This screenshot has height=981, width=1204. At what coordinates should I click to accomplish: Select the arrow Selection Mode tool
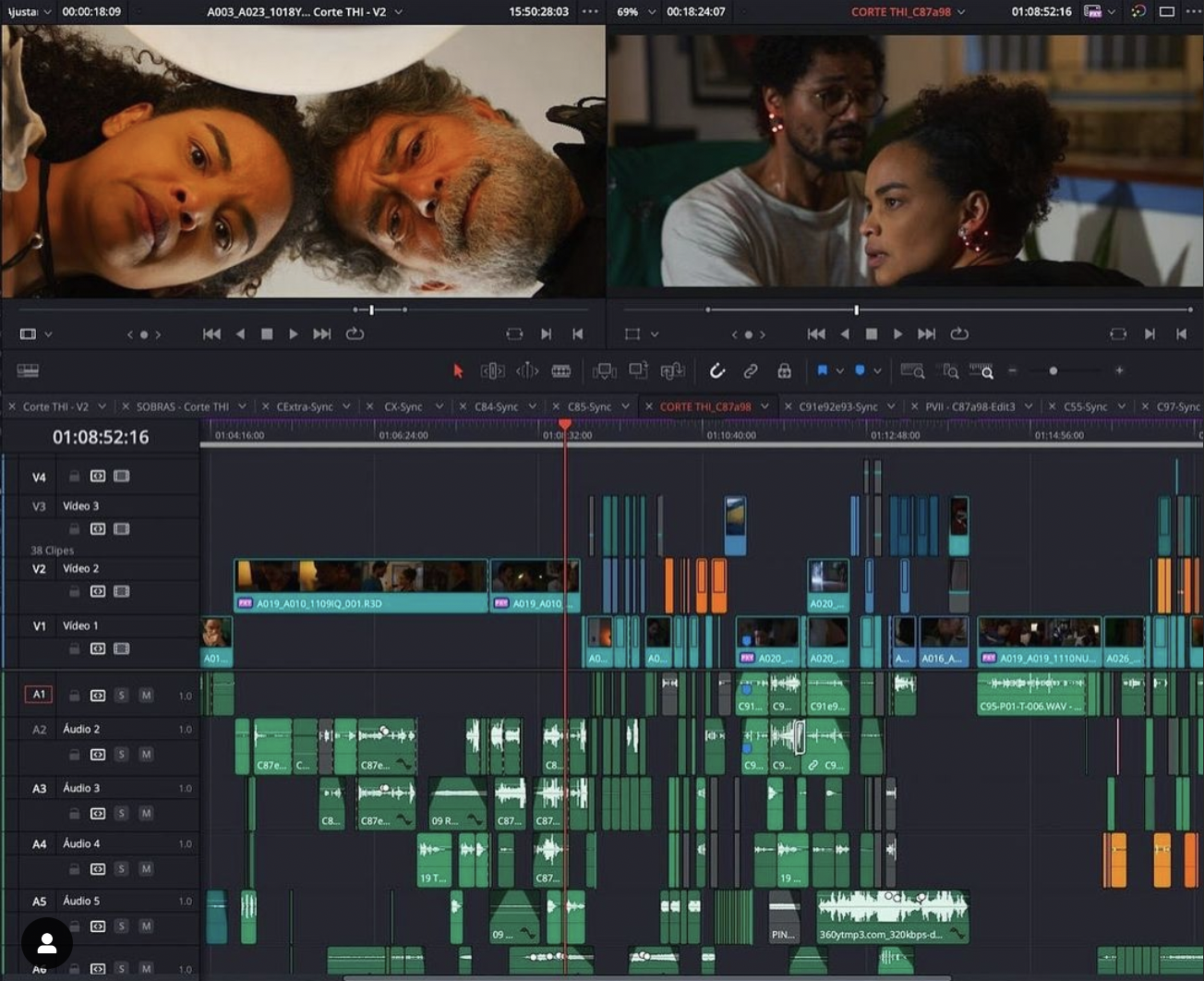458,370
